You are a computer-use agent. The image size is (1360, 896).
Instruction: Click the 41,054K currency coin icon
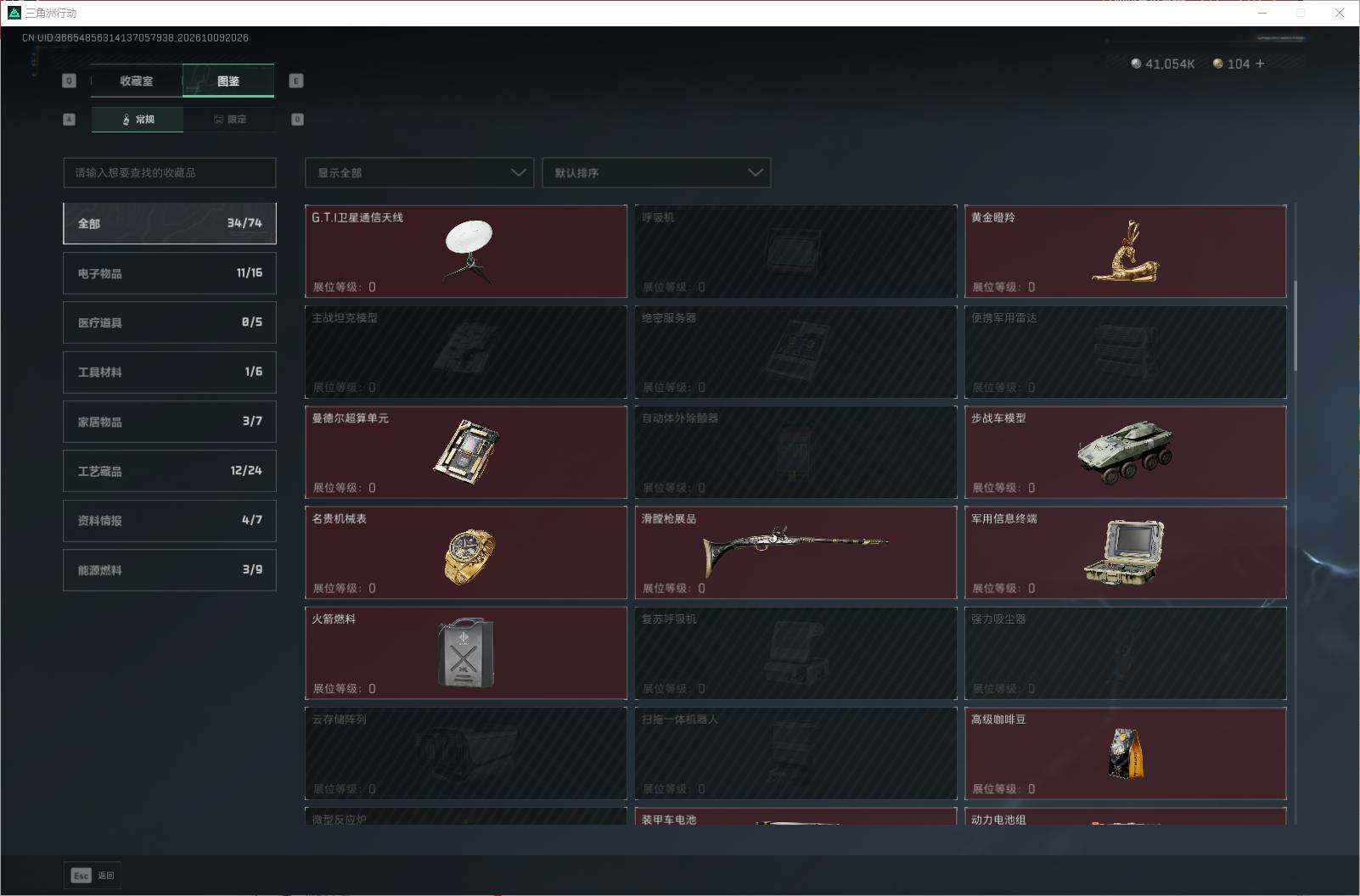coord(1136,64)
